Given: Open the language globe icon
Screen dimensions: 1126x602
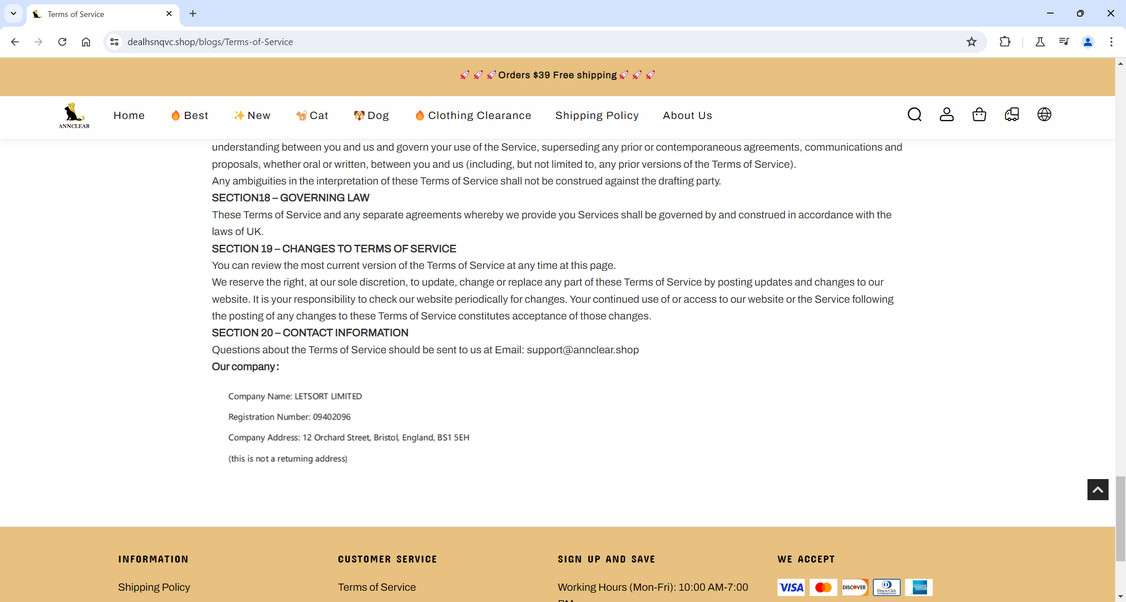Looking at the screenshot, I should click(1044, 114).
